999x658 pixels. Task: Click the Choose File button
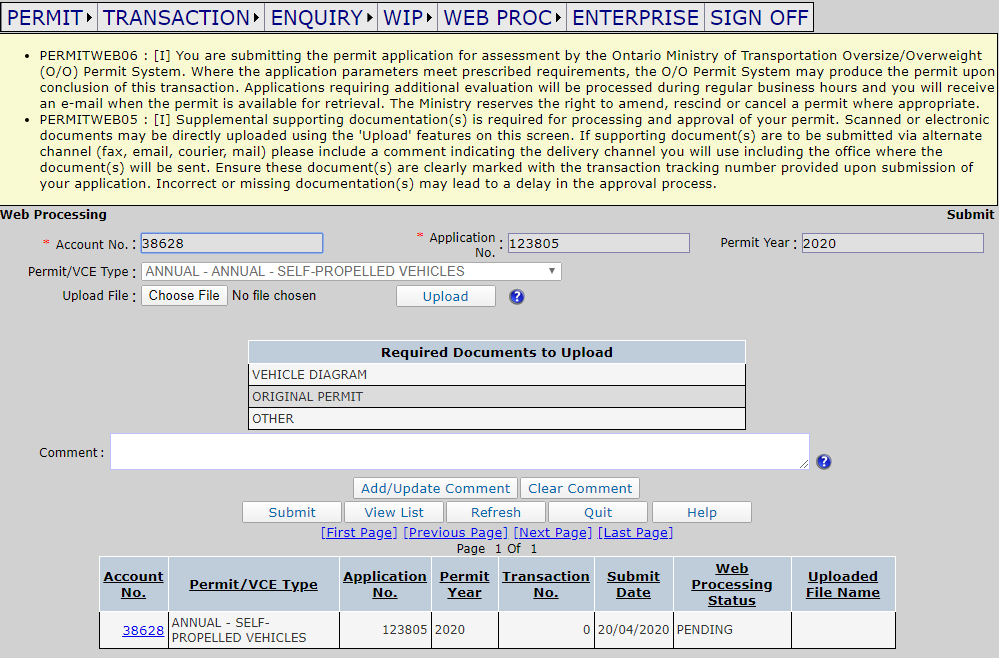(184, 296)
